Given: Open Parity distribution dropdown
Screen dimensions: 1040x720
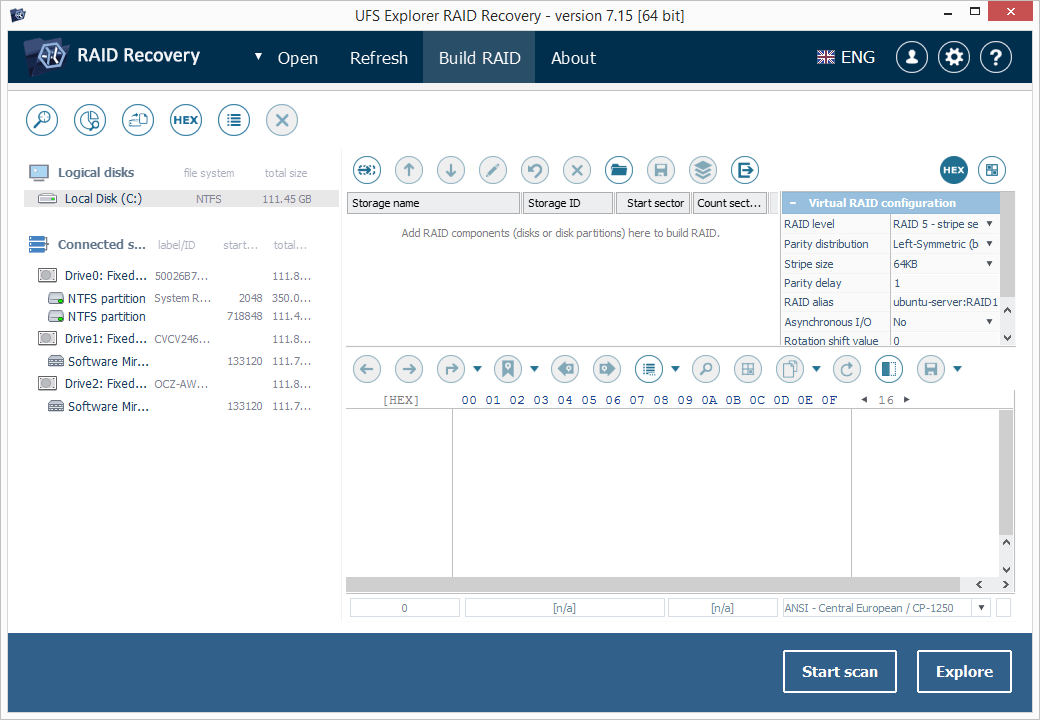Looking at the screenshot, I should [x=989, y=244].
